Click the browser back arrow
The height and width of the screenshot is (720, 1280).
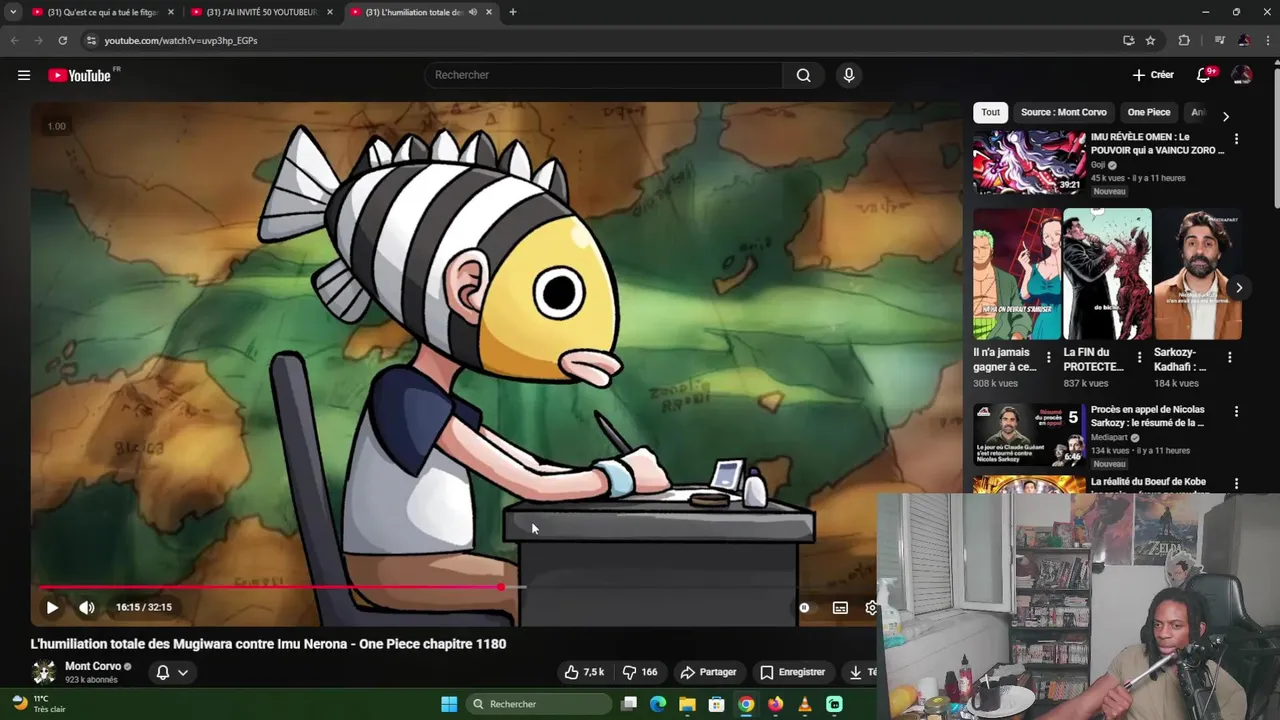14,40
